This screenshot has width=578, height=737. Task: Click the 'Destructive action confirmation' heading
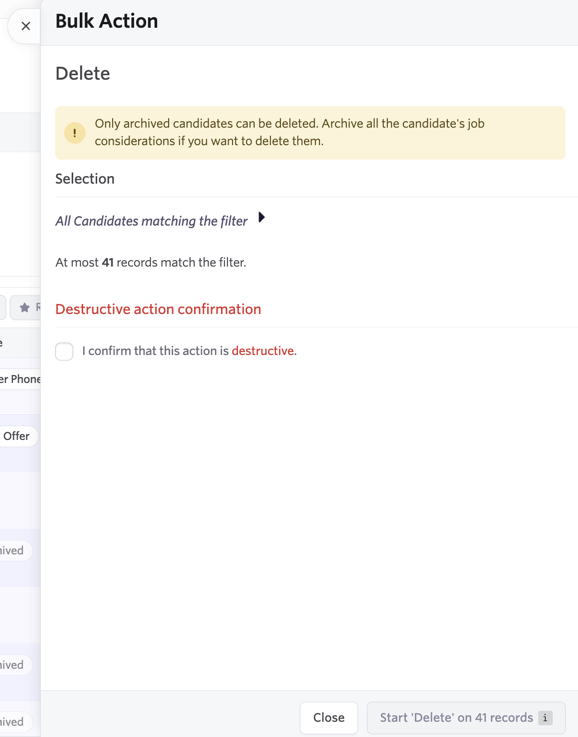158,309
